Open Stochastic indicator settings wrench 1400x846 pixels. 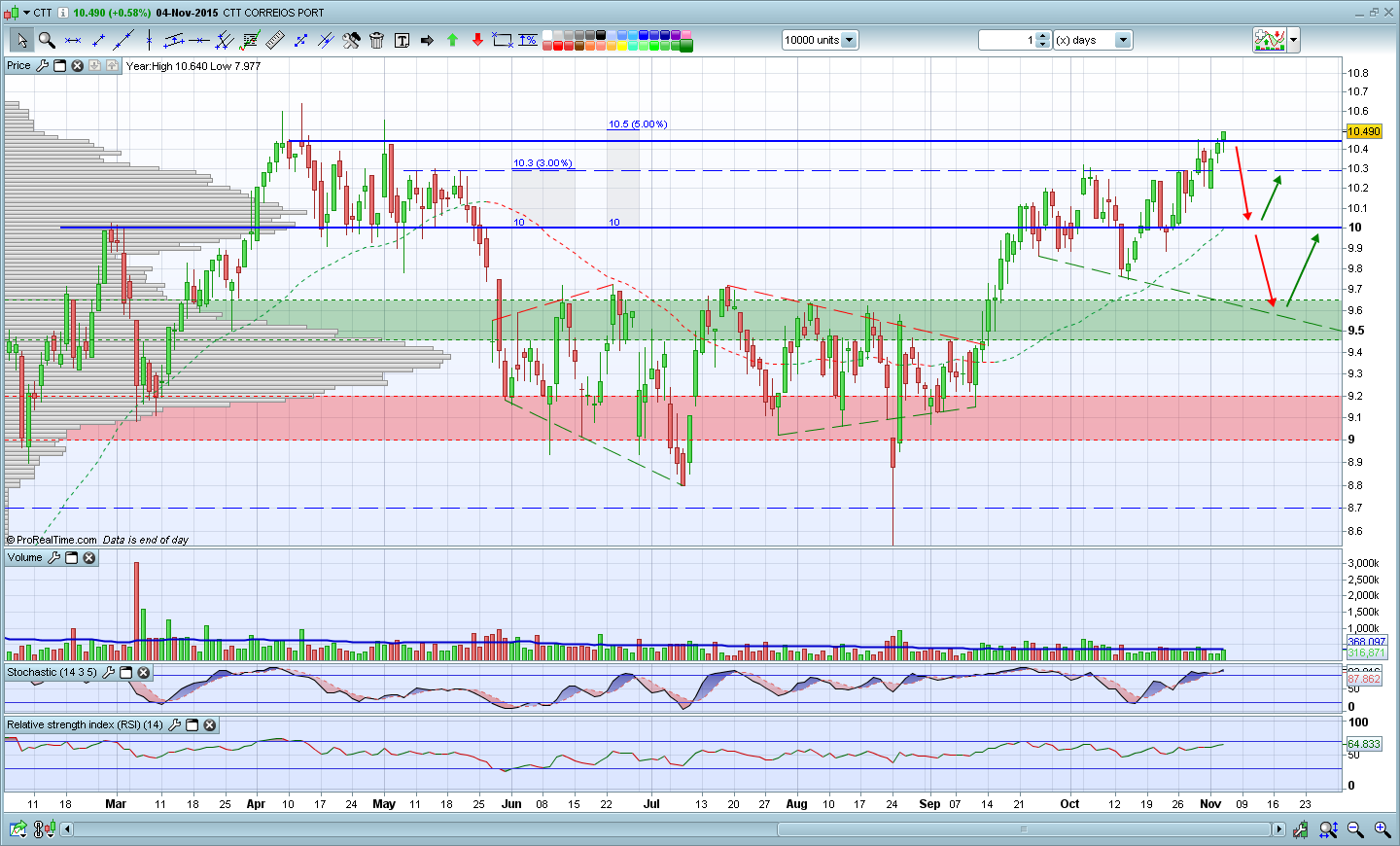coord(109,673)
